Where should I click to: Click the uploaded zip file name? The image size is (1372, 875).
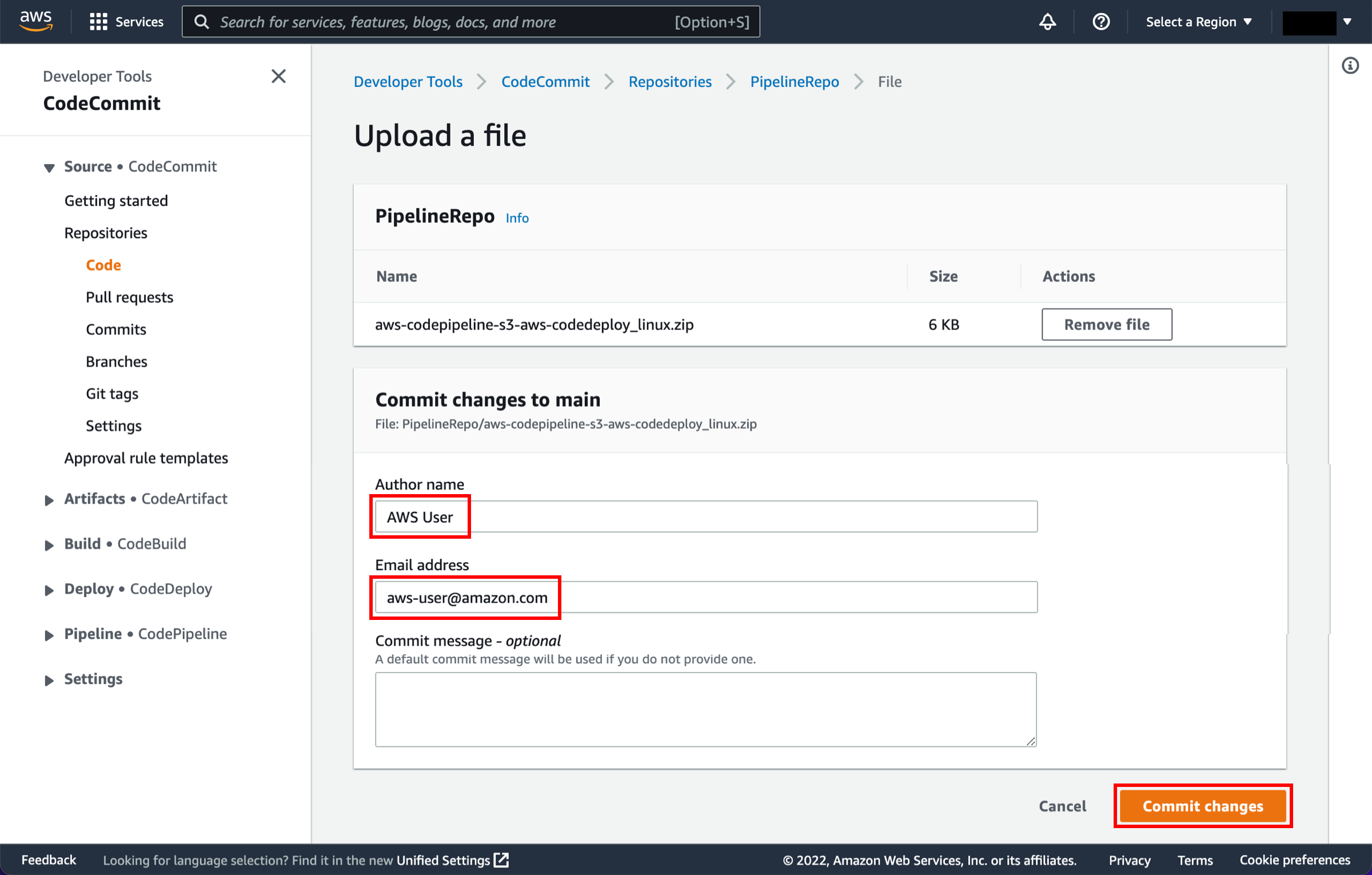[534, 324]
